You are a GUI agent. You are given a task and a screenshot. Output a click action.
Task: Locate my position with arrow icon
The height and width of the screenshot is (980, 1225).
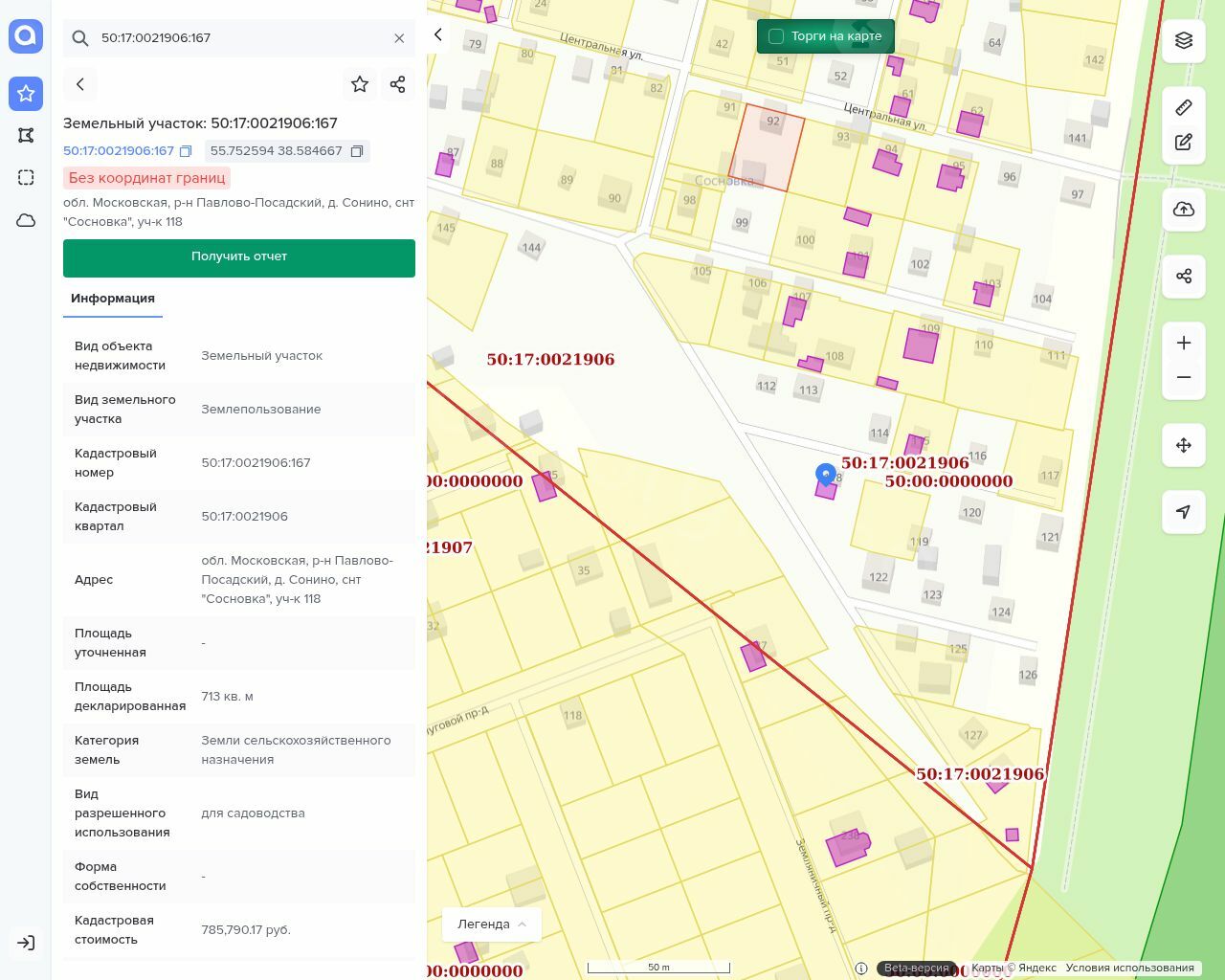point(1184,512)
